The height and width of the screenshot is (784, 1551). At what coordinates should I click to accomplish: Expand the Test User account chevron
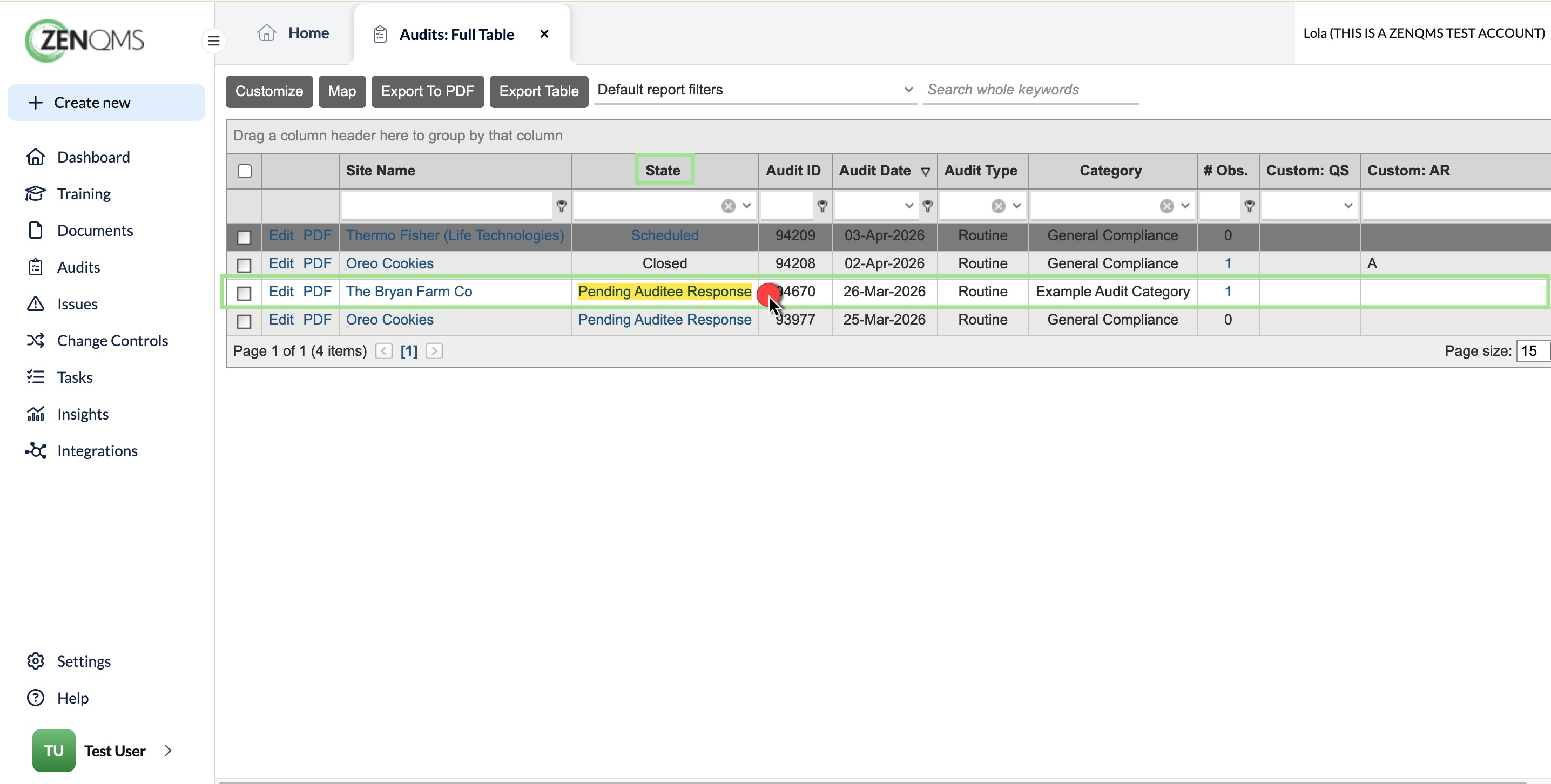[x=168, y=751]
